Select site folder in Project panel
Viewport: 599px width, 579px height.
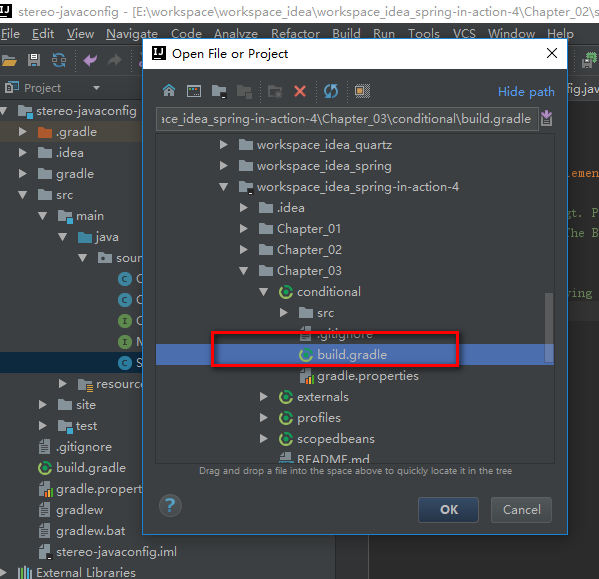[86, 405]
